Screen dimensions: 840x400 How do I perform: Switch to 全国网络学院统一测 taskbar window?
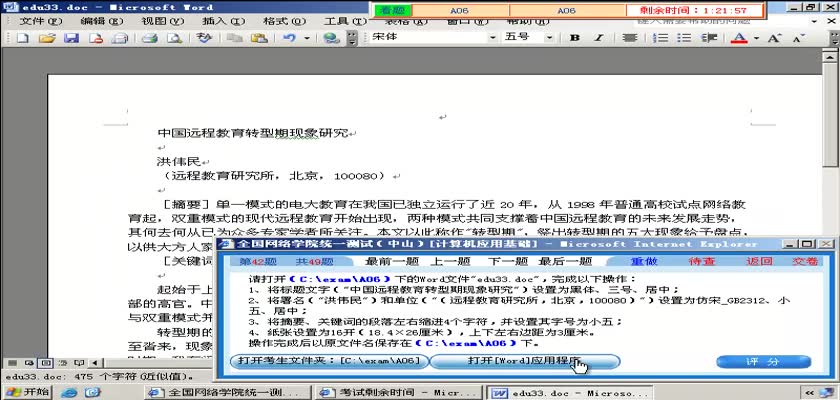coord(228,393)
